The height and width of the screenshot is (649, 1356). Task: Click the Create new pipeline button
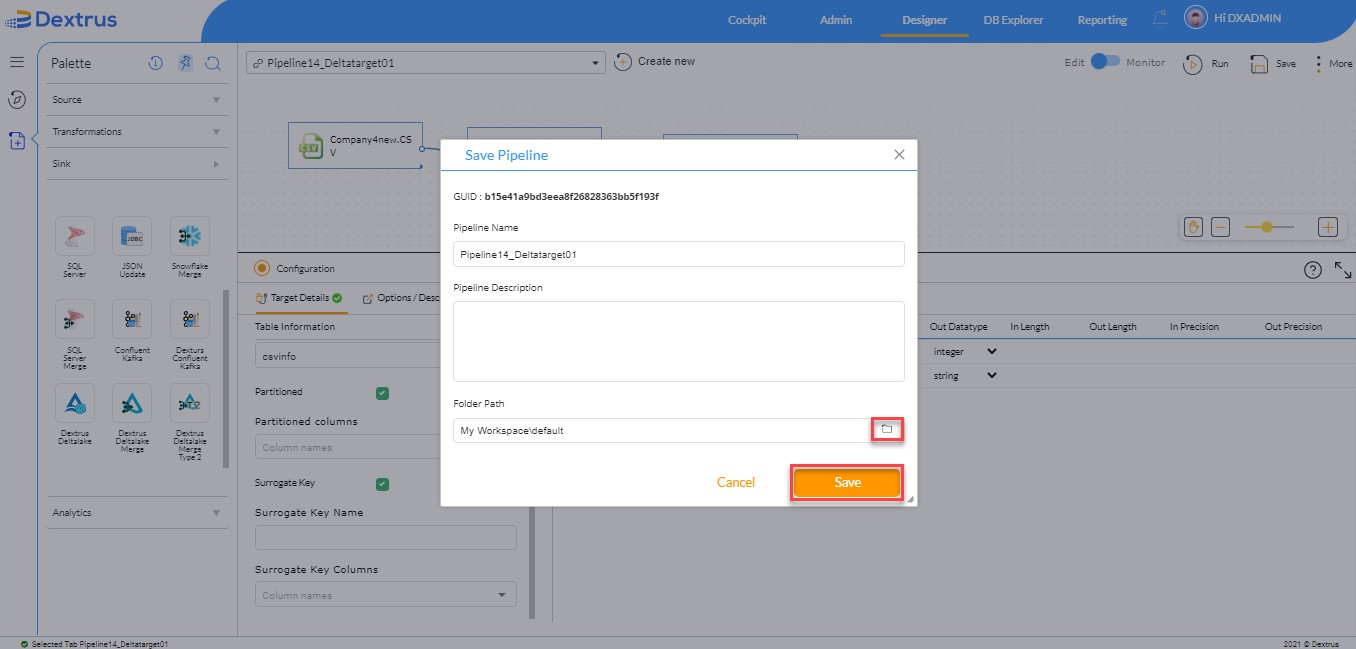[x=654, y=62]
